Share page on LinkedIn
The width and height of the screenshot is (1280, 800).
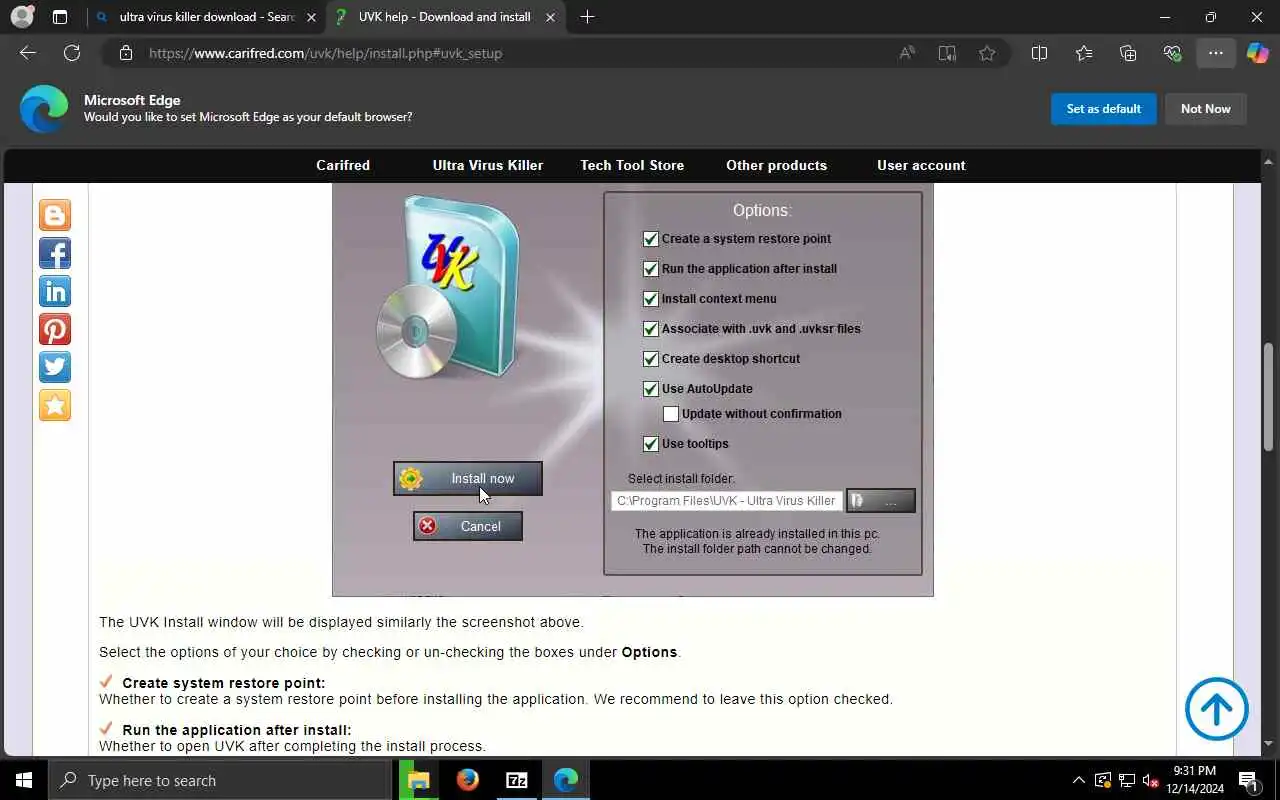pyautogui.click(x=55, y=291)
